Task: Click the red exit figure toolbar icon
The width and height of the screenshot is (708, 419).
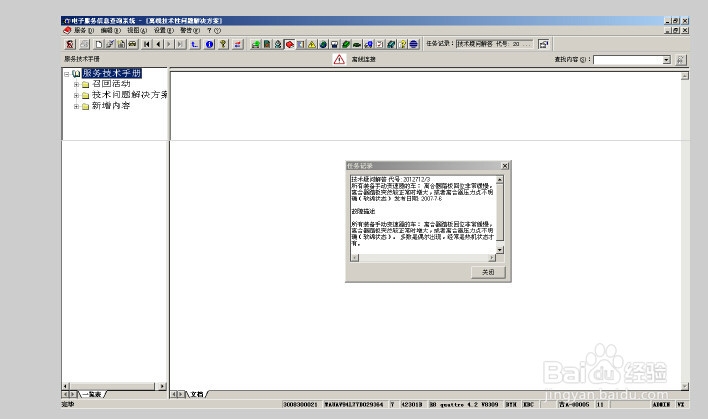Action: [70, 44]
